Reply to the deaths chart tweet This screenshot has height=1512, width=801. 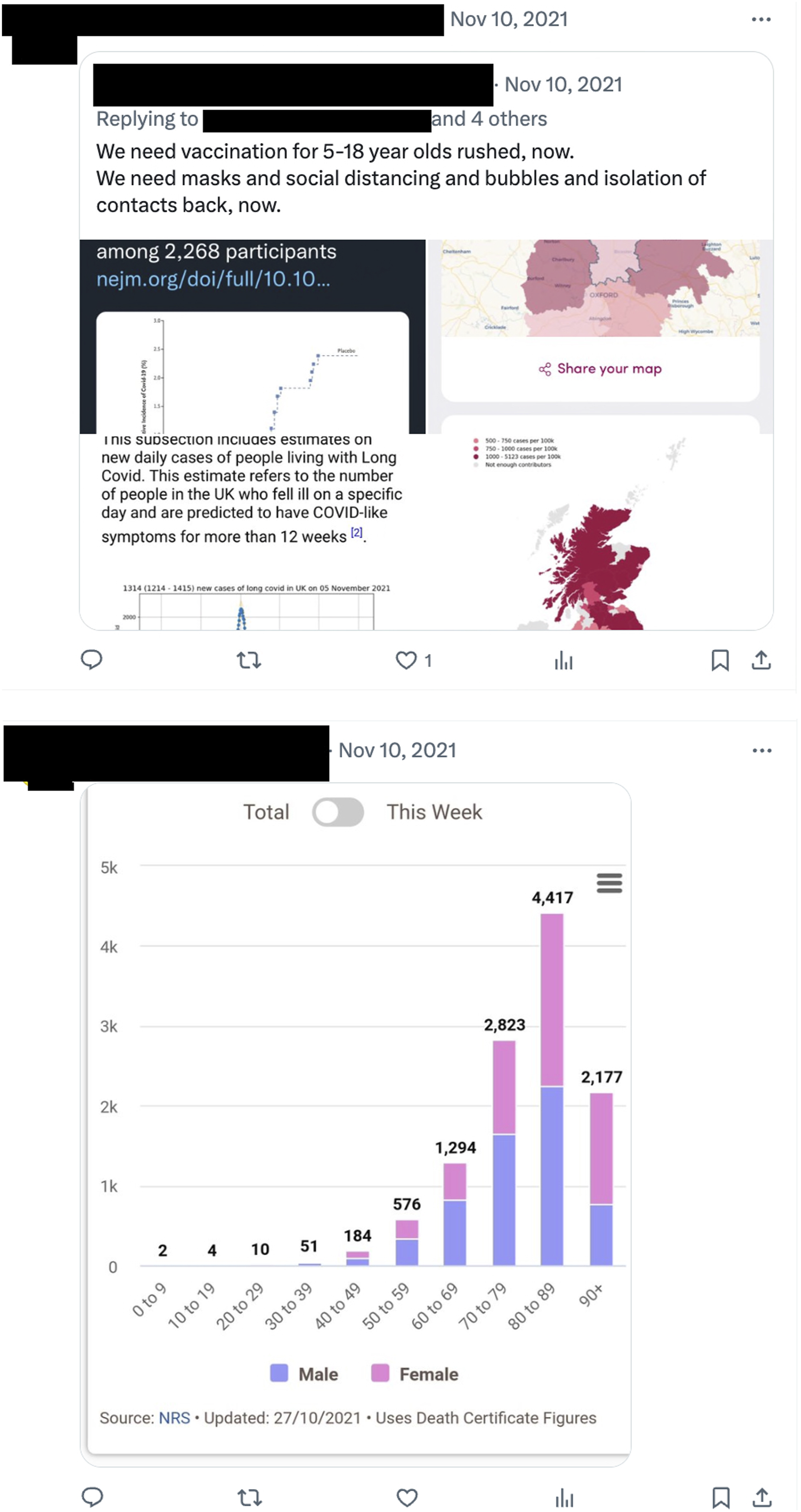coord(92,1497)
